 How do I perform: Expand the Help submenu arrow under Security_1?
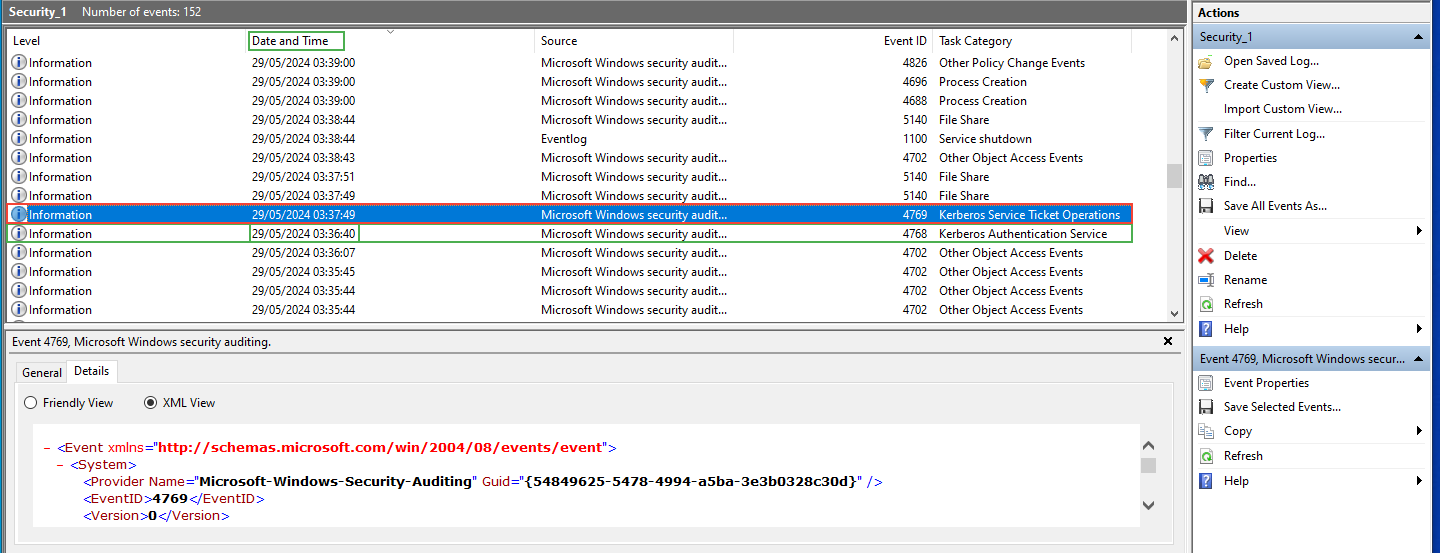1419,329
